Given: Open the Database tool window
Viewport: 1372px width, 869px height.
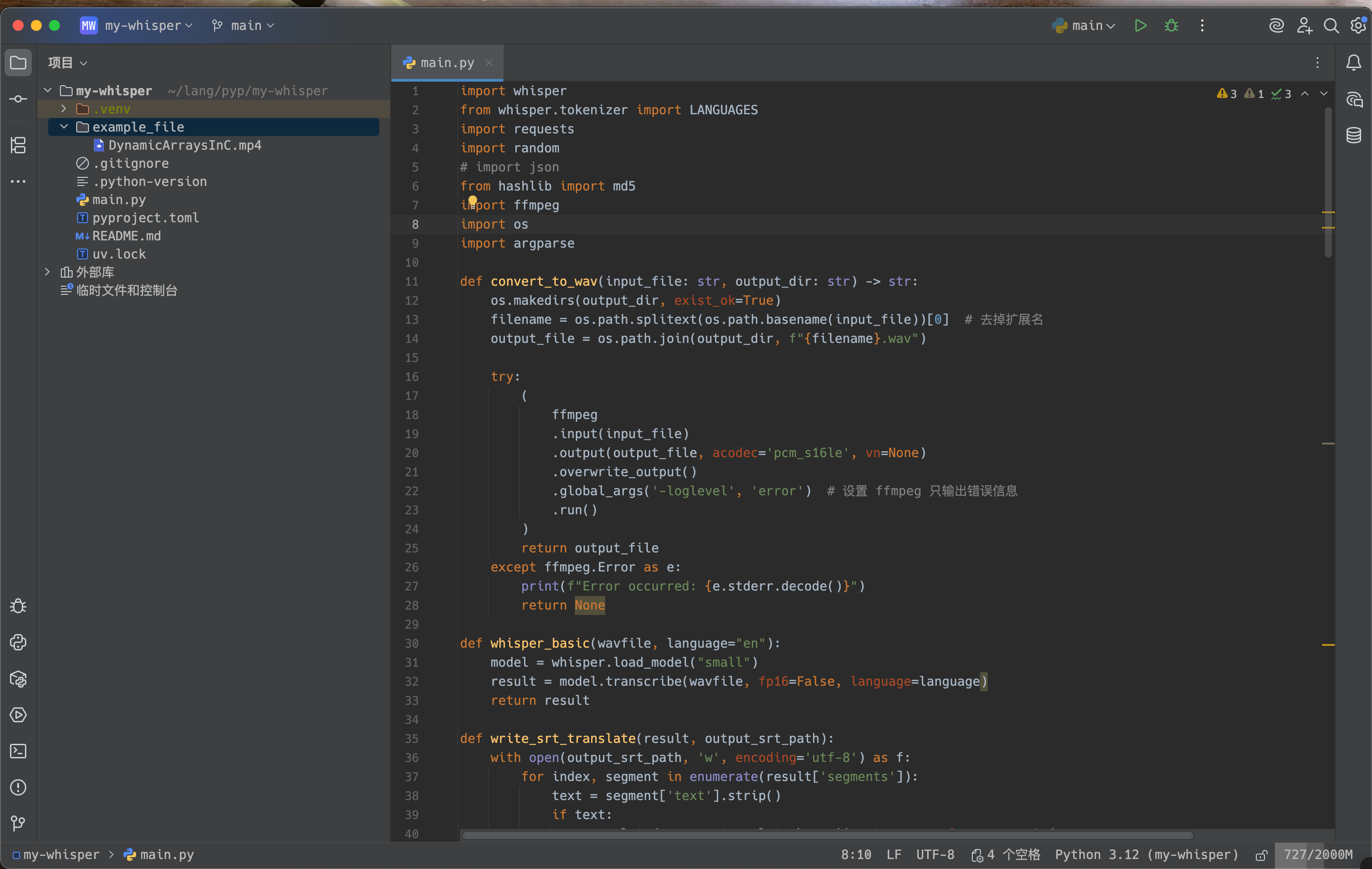Looking at the screenshot, I should pos(1354,136).
